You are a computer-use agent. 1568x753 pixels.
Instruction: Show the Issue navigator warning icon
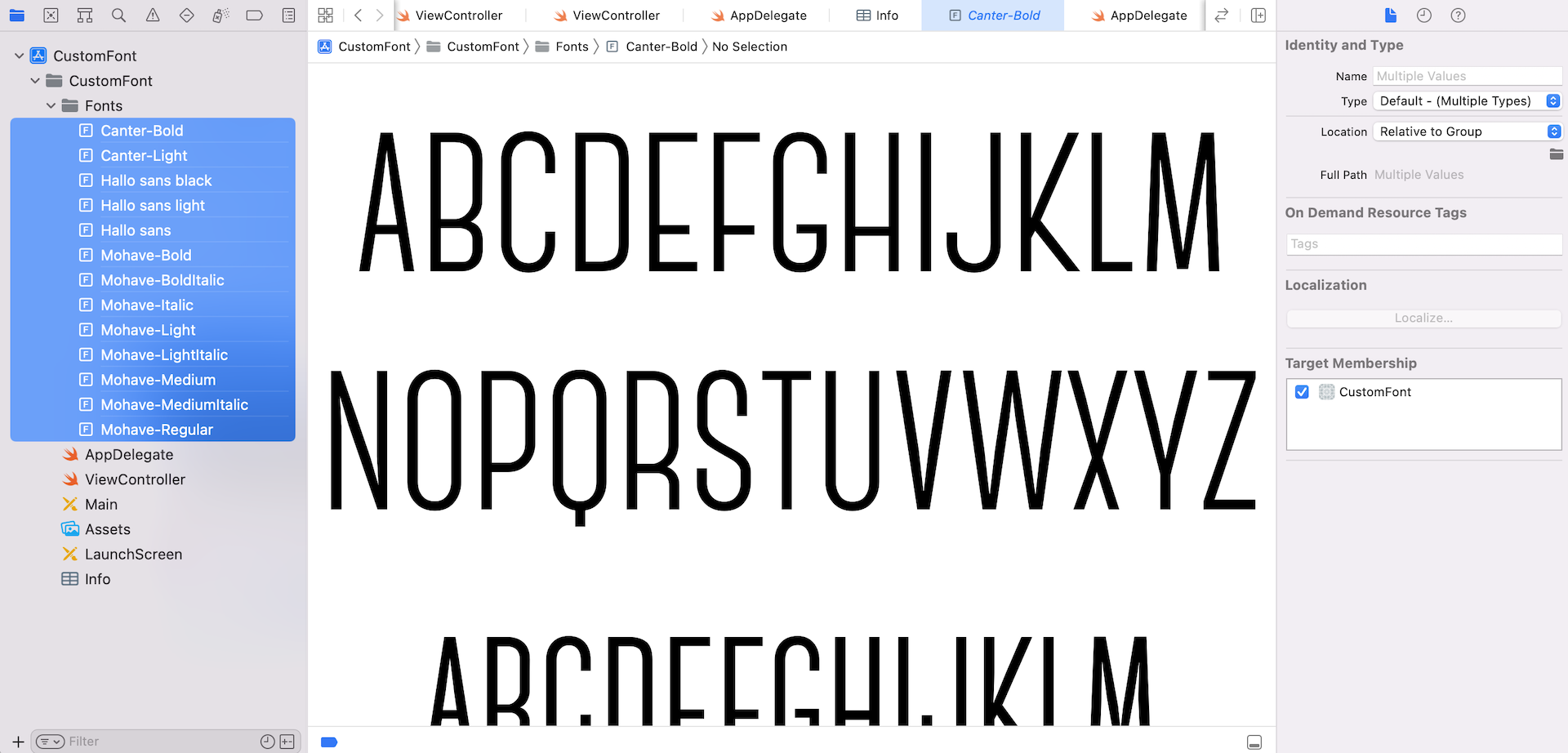pos(153,16)
